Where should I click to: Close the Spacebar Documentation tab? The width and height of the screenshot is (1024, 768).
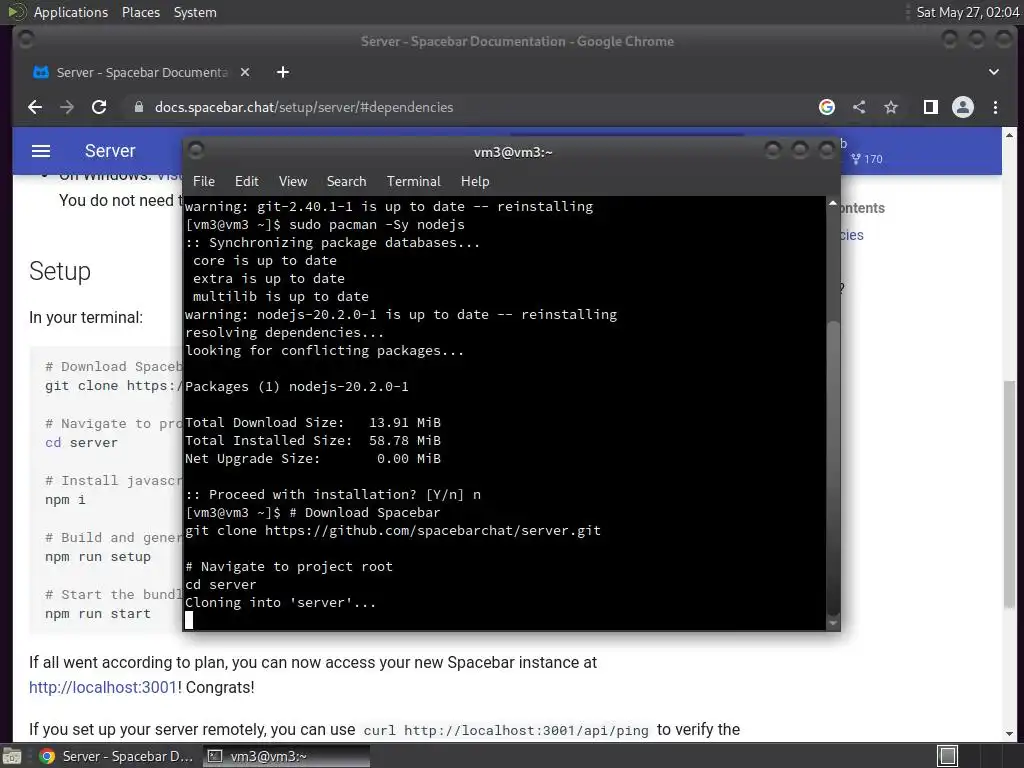click(245, 72)
